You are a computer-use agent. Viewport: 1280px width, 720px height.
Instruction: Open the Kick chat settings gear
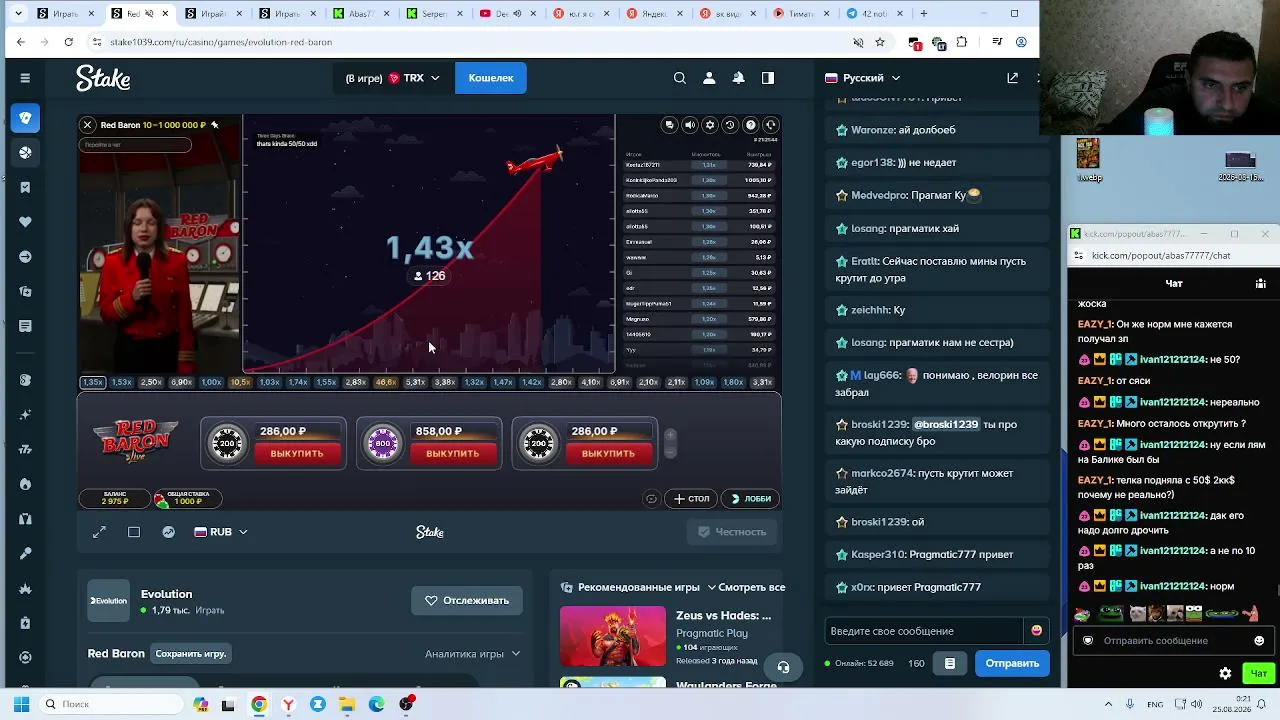tap(1225, 673)
